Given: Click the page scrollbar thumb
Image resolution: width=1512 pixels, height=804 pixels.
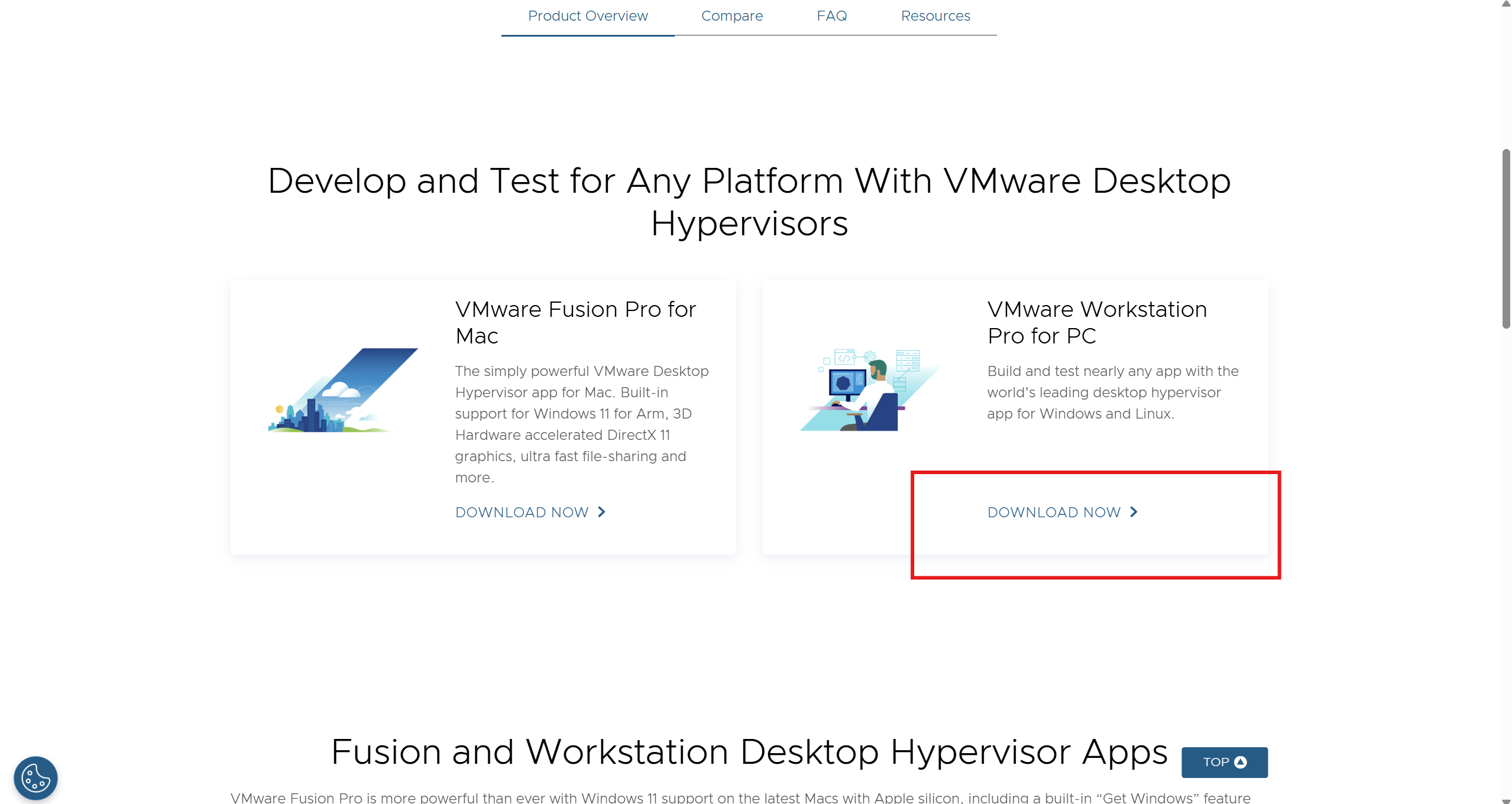Looking at the screenshot, I should pos(1506,239).
